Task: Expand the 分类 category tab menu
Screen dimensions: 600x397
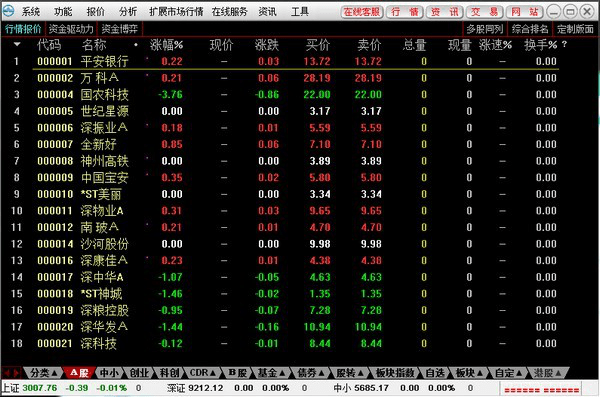Action: (x=43, y=372)
